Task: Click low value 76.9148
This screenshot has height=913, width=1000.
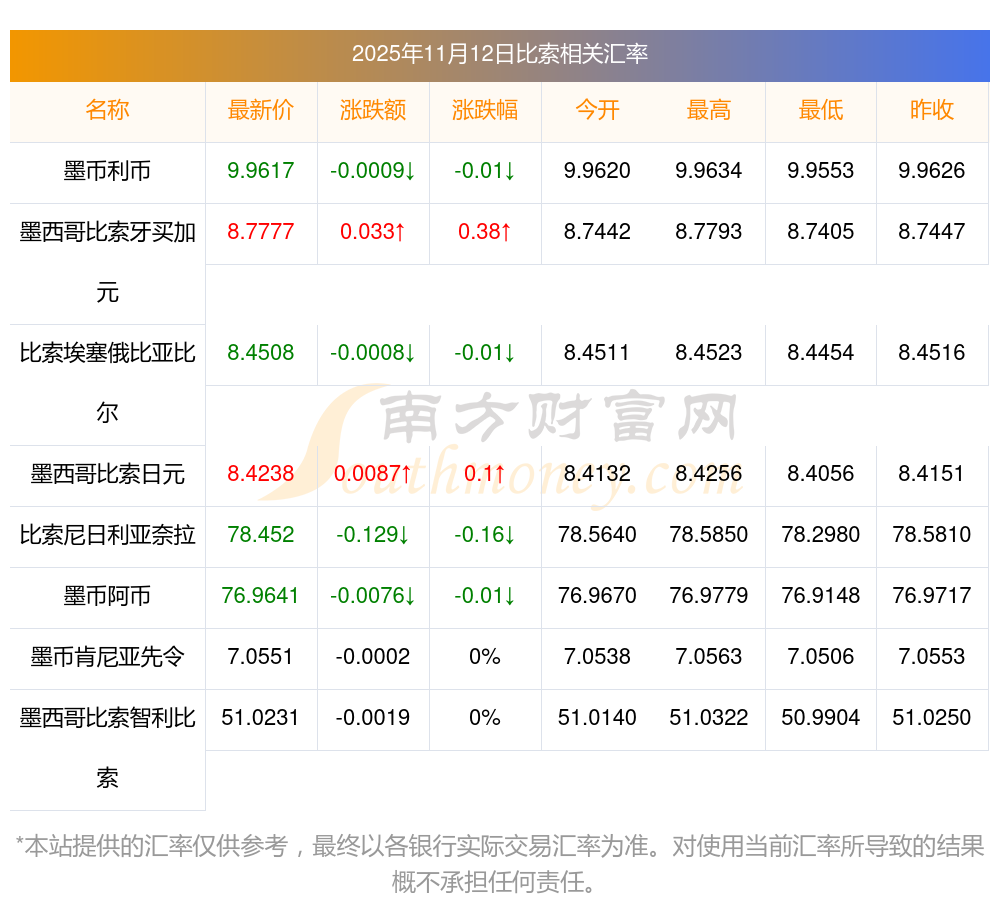Action: [821, 595]
